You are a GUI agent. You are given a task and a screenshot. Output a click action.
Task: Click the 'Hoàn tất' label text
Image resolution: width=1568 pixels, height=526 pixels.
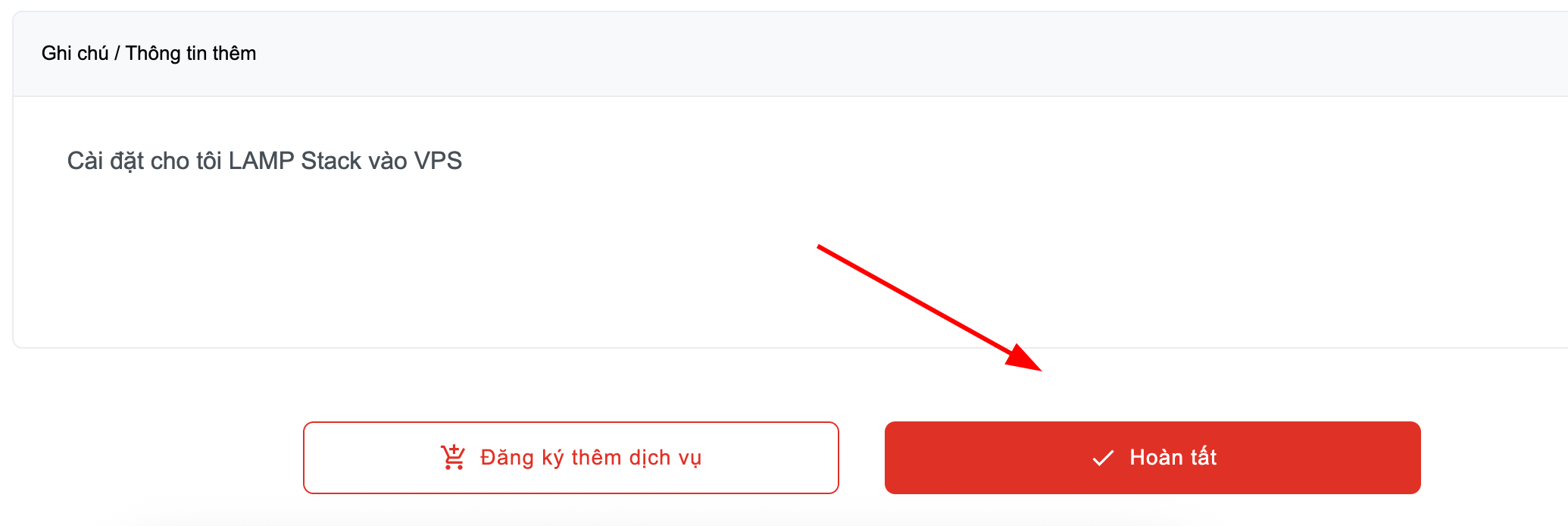click(x=1173, y=457)
